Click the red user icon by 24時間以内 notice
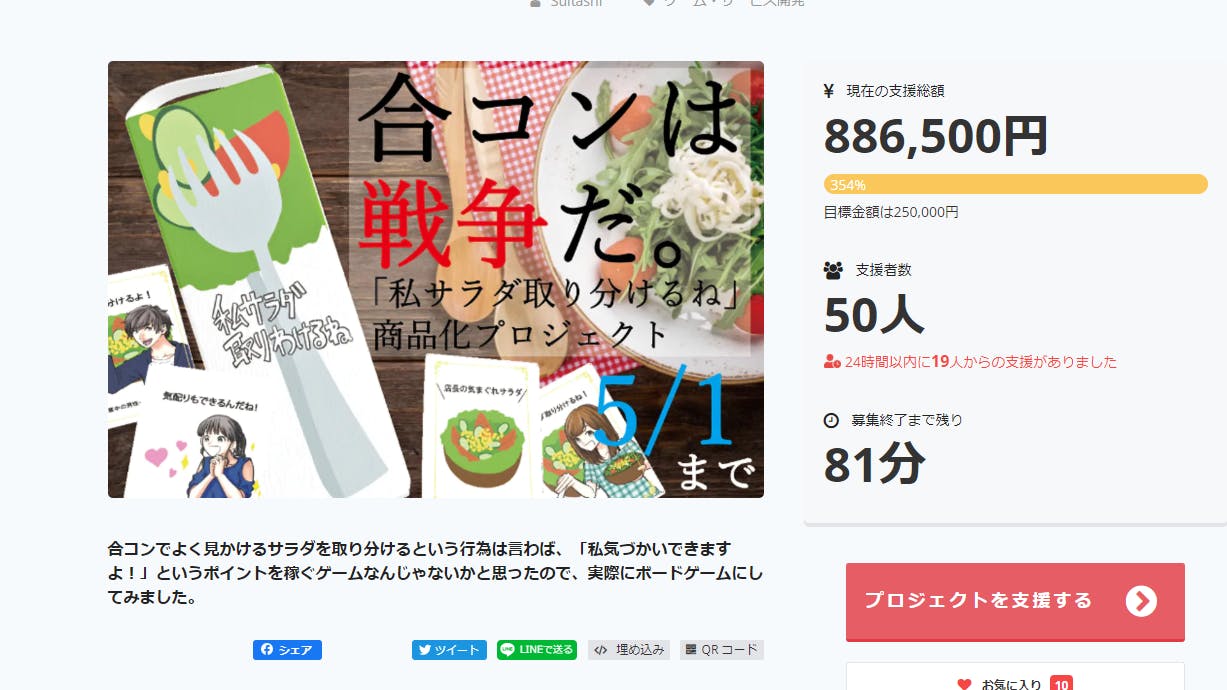The width and height of the screenshot is (1227, 690). (832, 362)
